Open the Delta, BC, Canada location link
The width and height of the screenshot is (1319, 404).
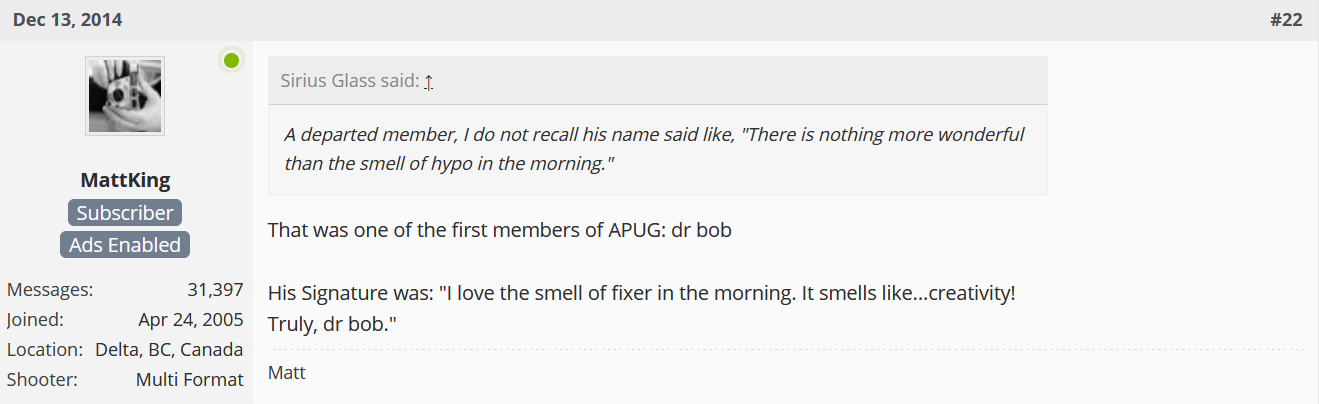tap(169, 350)
